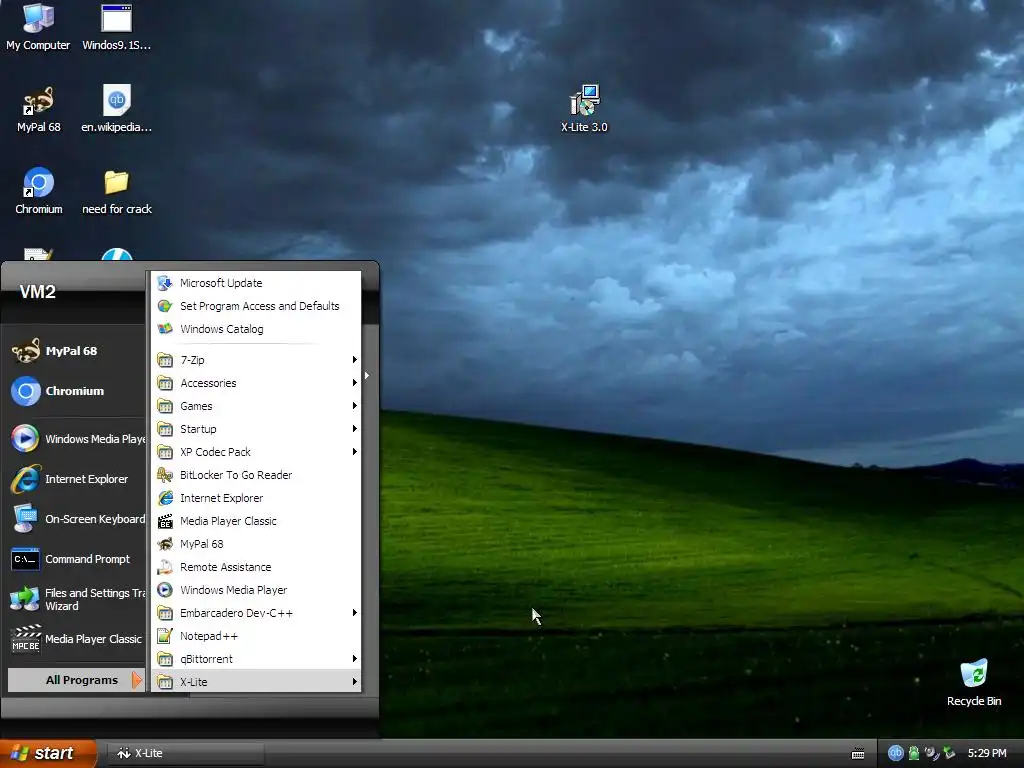
Task: Click the system tray clock 5:29 PM
Action: tap(987, 753)
